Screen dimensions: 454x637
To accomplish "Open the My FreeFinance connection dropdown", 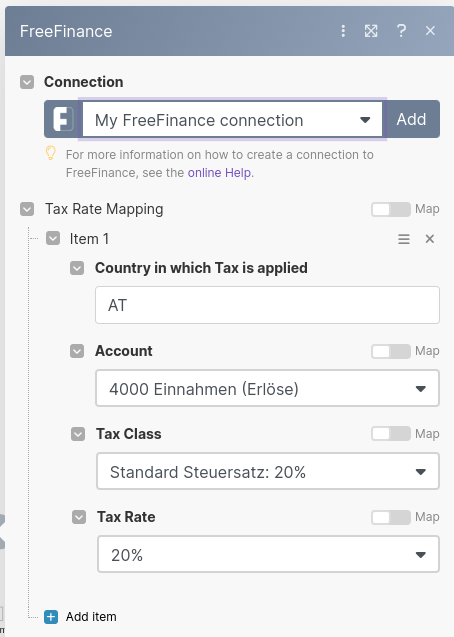I will pyautogui.click(x=232, y=119).
